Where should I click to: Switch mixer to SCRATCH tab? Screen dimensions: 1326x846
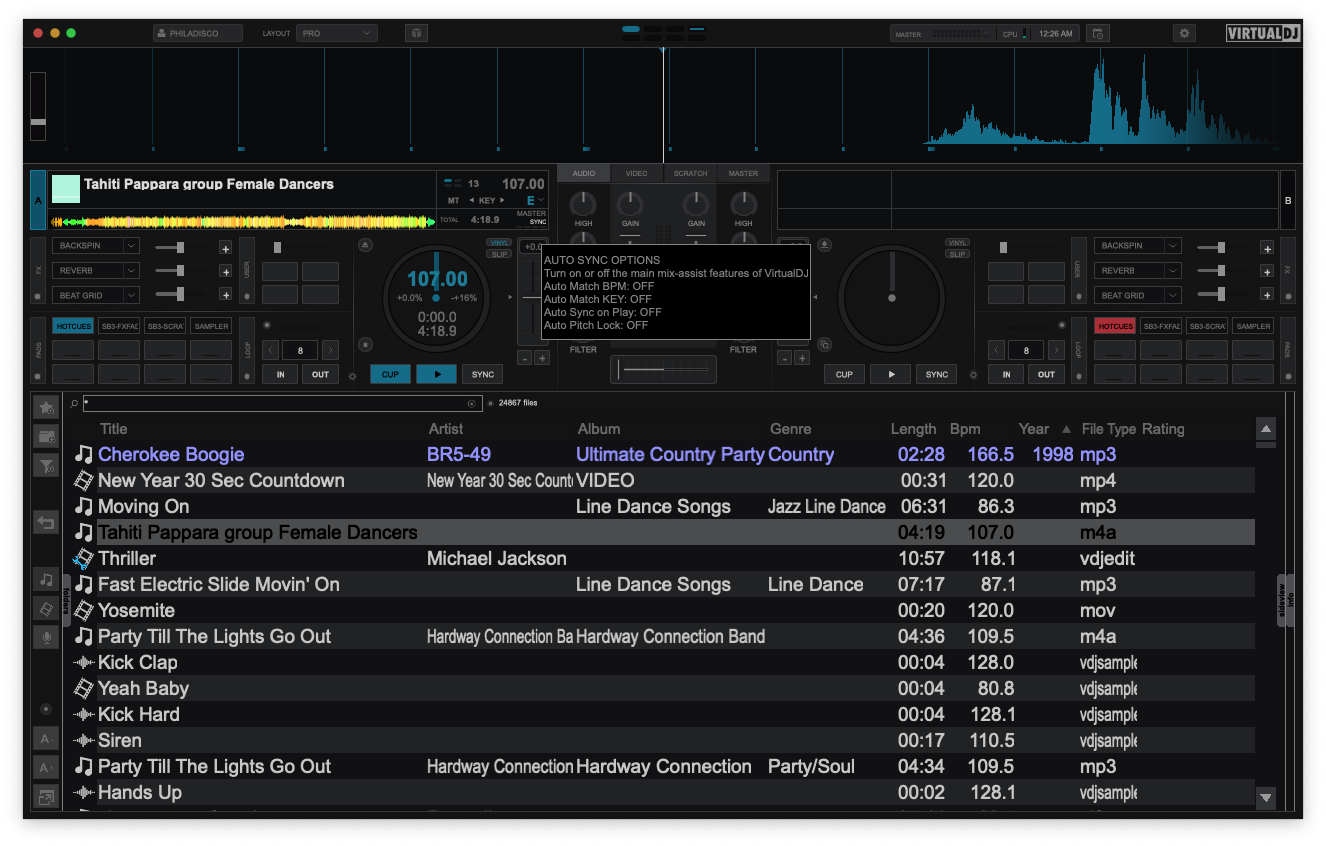[x=690, y=174]
